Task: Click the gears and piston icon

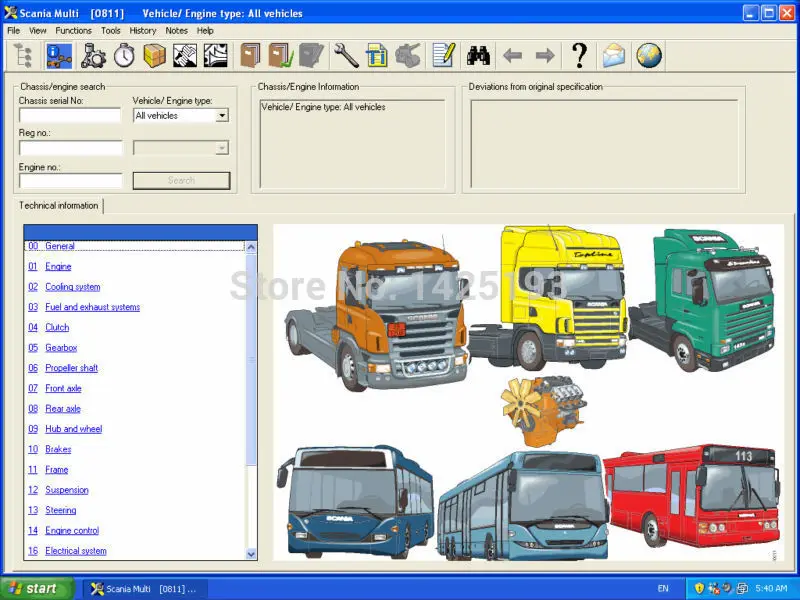Action: 93,55
